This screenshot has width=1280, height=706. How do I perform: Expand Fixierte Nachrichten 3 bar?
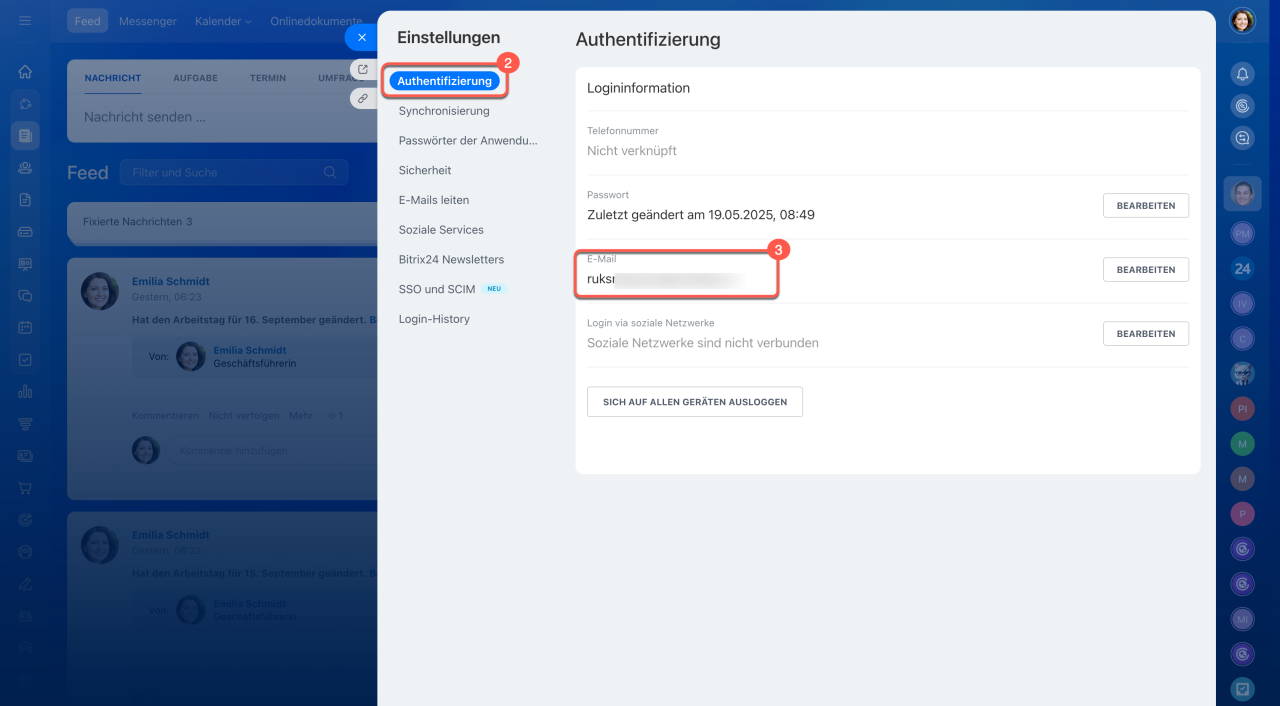tap(222, 221)
